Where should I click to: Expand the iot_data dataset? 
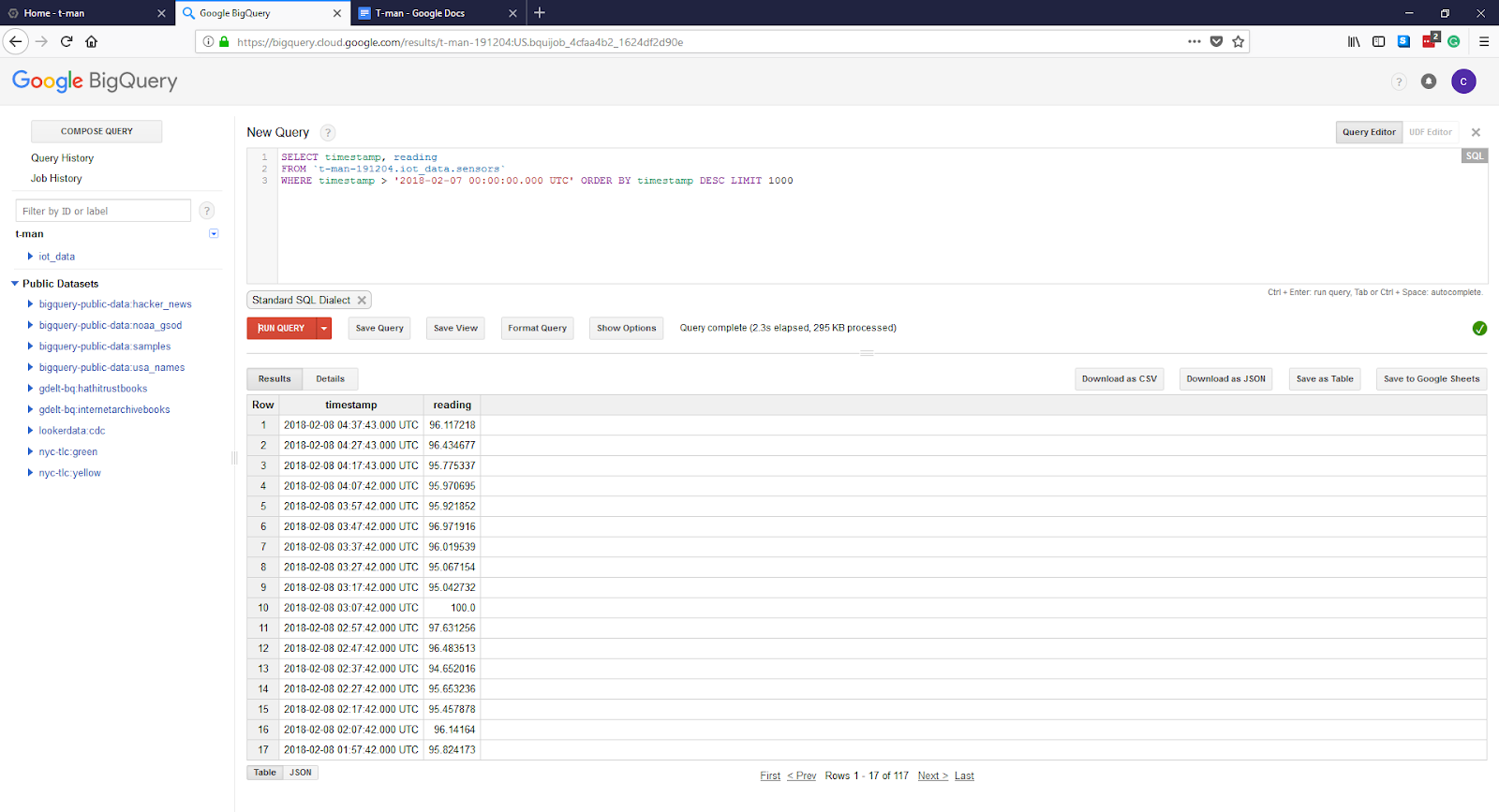[30, 257]
